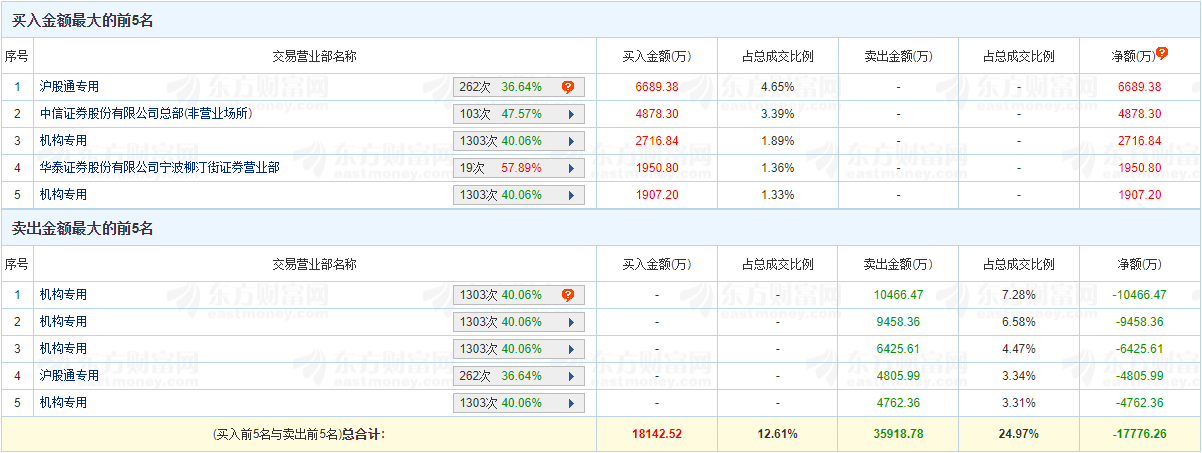Click the 卖出金额(万) header in the sell table
The image size is (1202, 453).
pos(898,265)
